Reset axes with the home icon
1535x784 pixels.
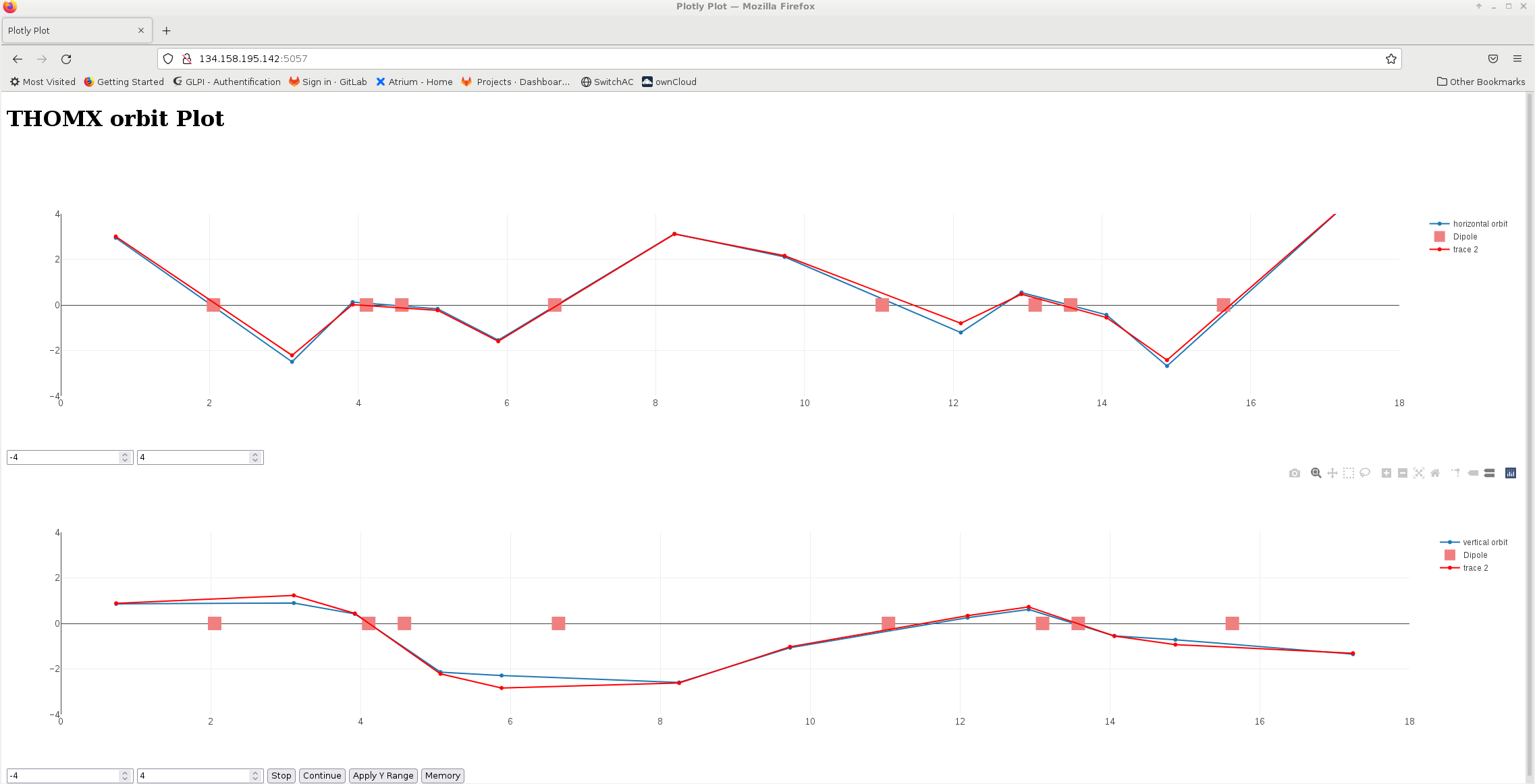click(1435, 473)
